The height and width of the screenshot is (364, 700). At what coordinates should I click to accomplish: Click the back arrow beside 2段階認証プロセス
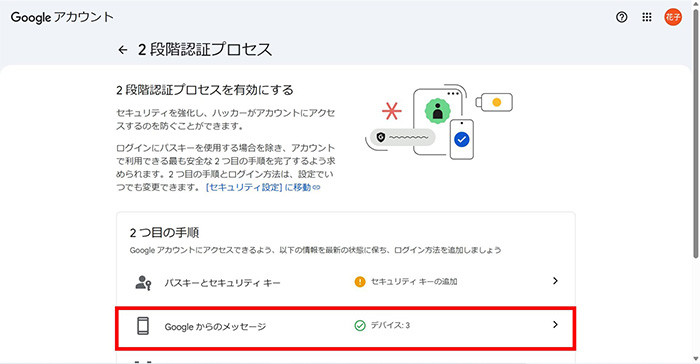click(x=123, y=50)
